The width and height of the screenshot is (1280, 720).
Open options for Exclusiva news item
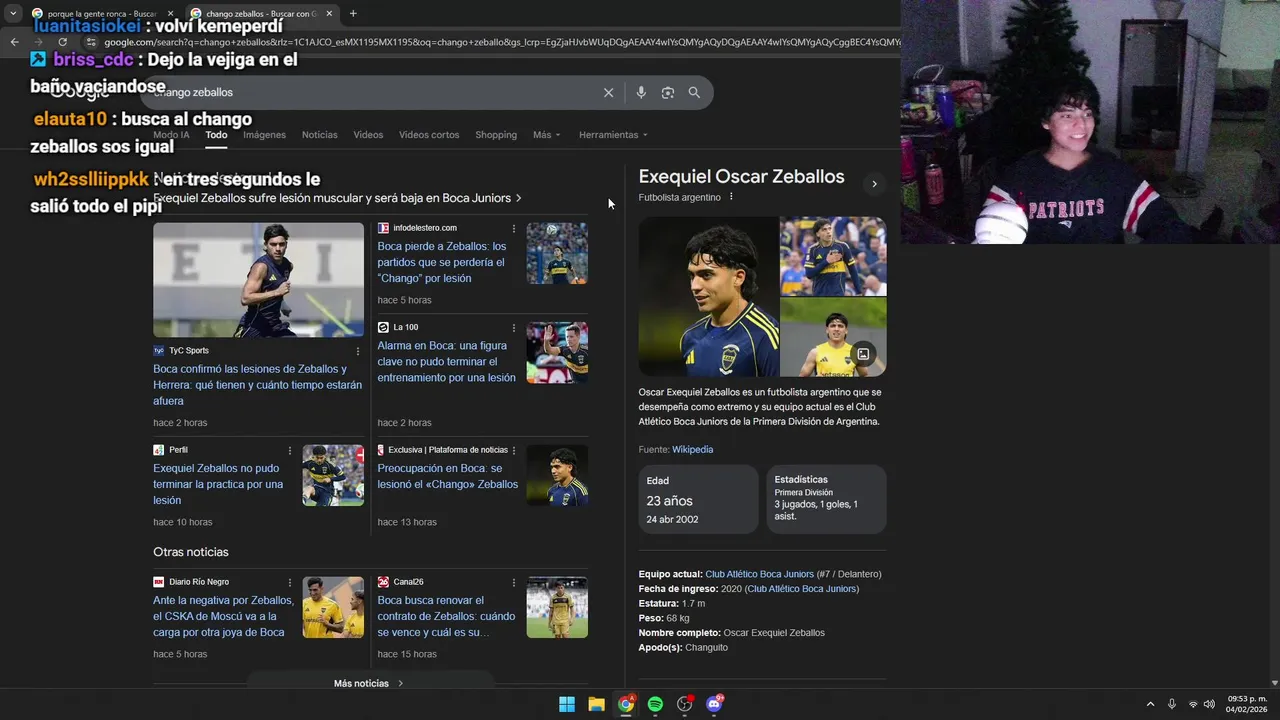(x=514, y=450)
